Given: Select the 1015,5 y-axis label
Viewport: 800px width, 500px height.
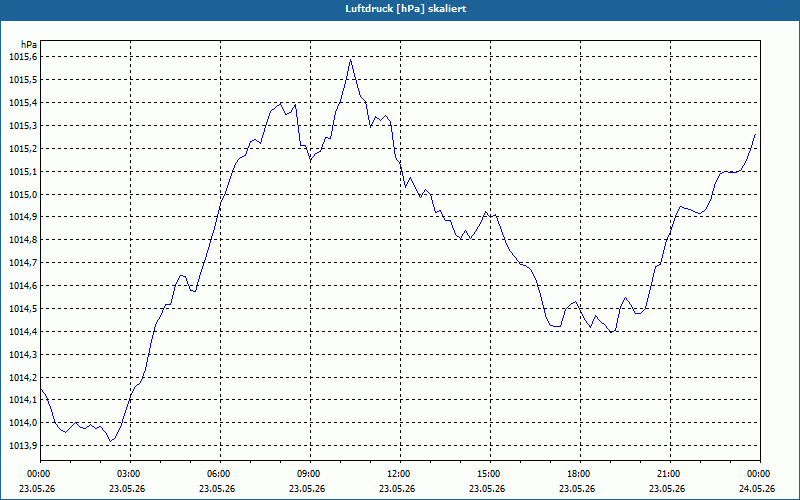Looking at the screenshot, I should [23, 80].
